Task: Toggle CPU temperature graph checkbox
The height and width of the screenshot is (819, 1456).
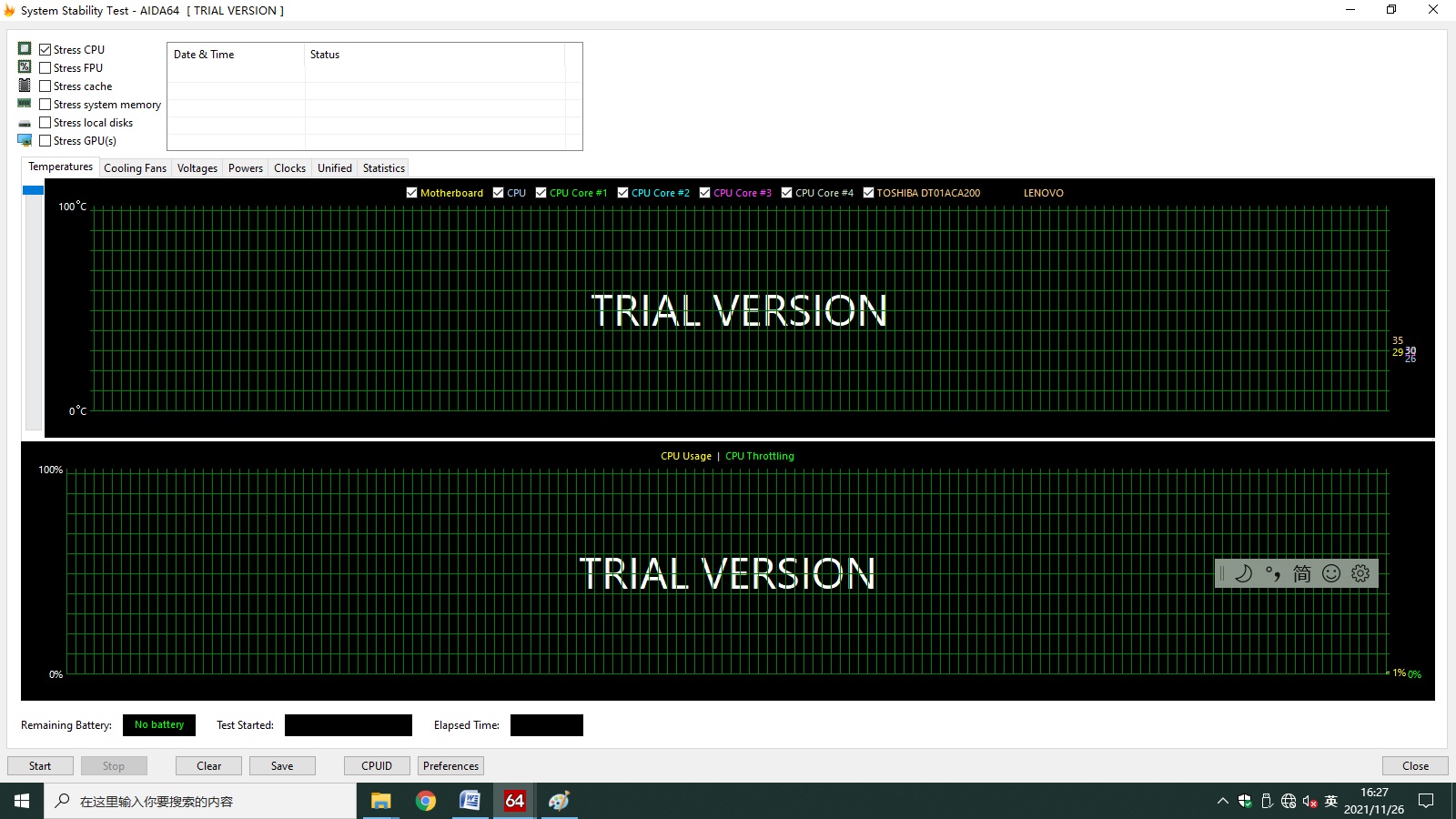Action: coord(498,192)
